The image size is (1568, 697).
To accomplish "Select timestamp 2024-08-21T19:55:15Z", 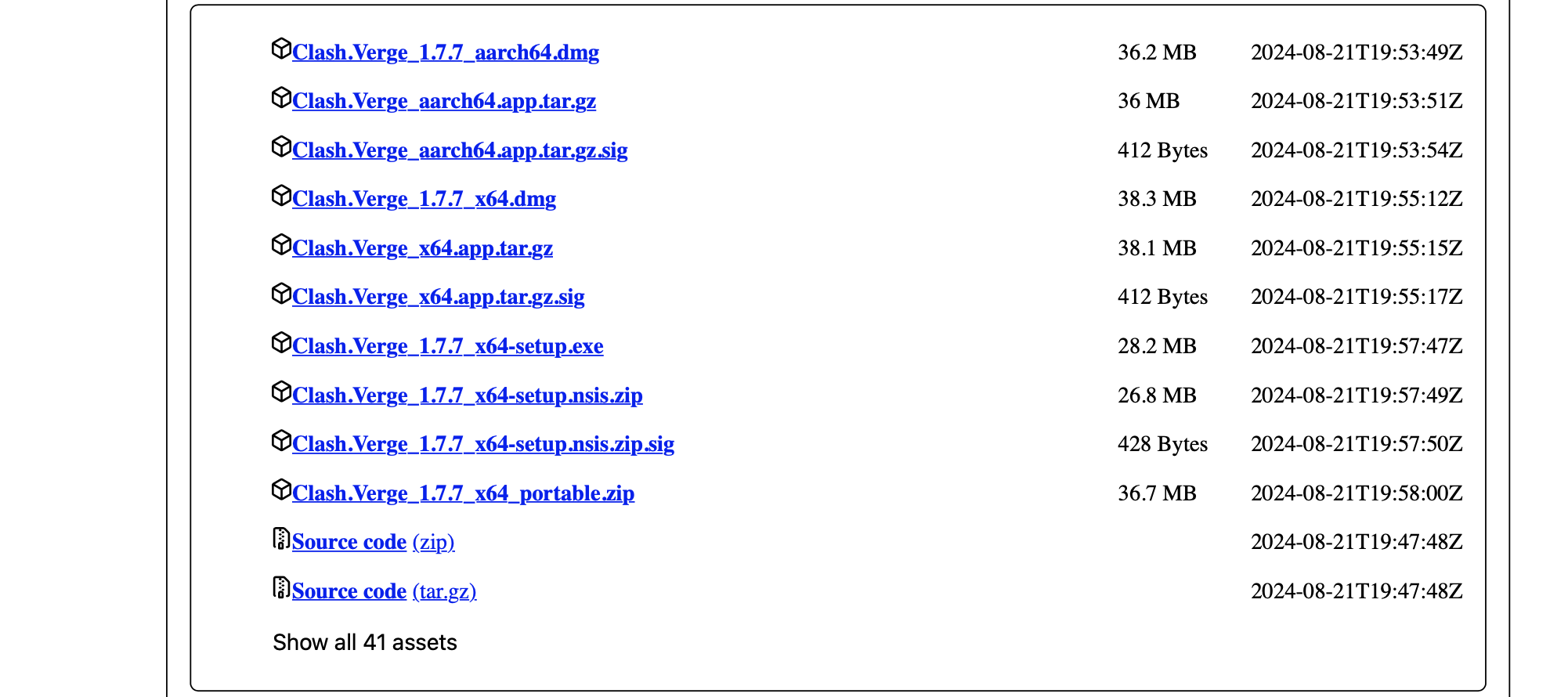I will click(x=1357, y=248).
